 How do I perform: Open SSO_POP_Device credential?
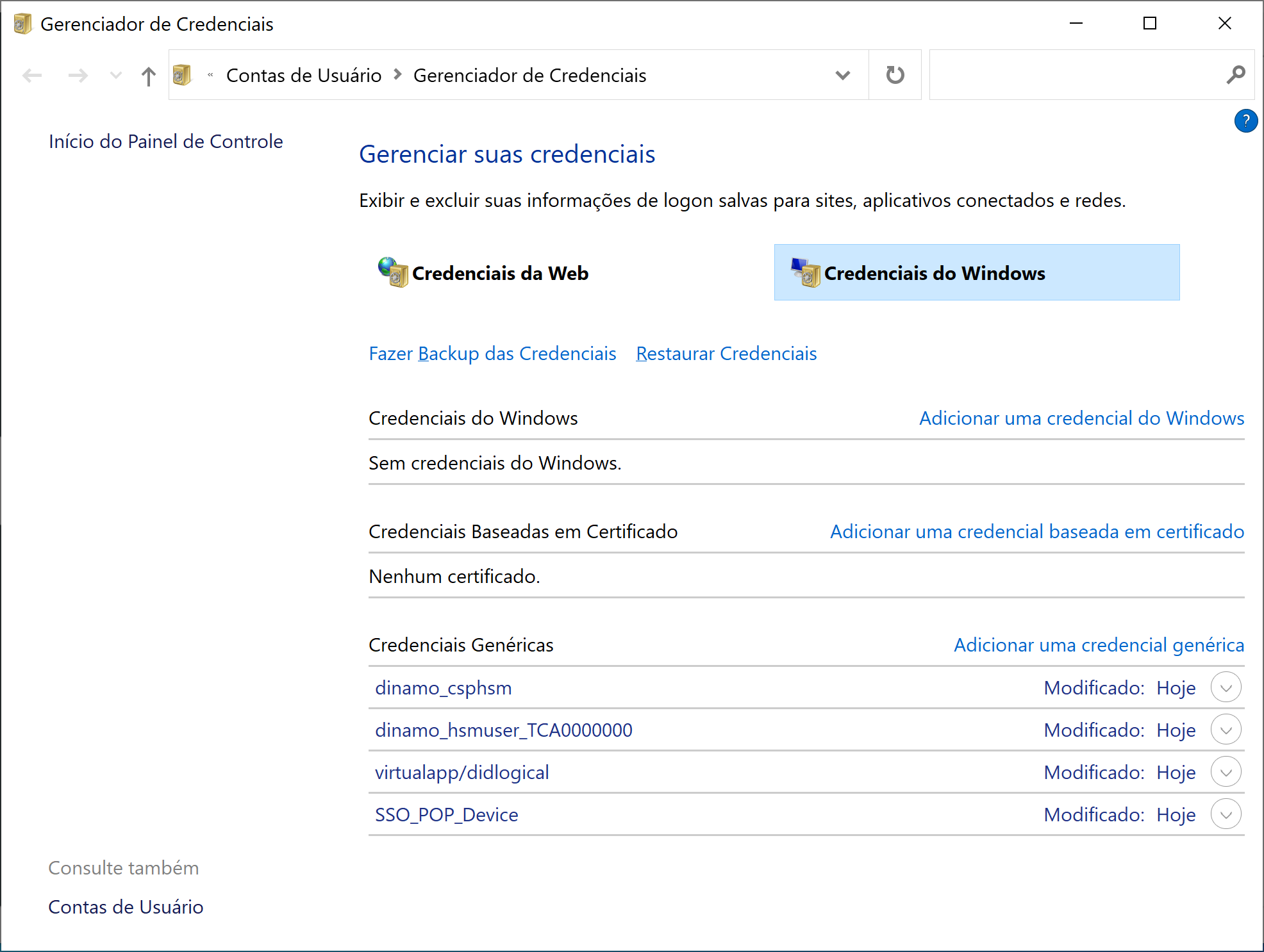[x=447, y=815]
